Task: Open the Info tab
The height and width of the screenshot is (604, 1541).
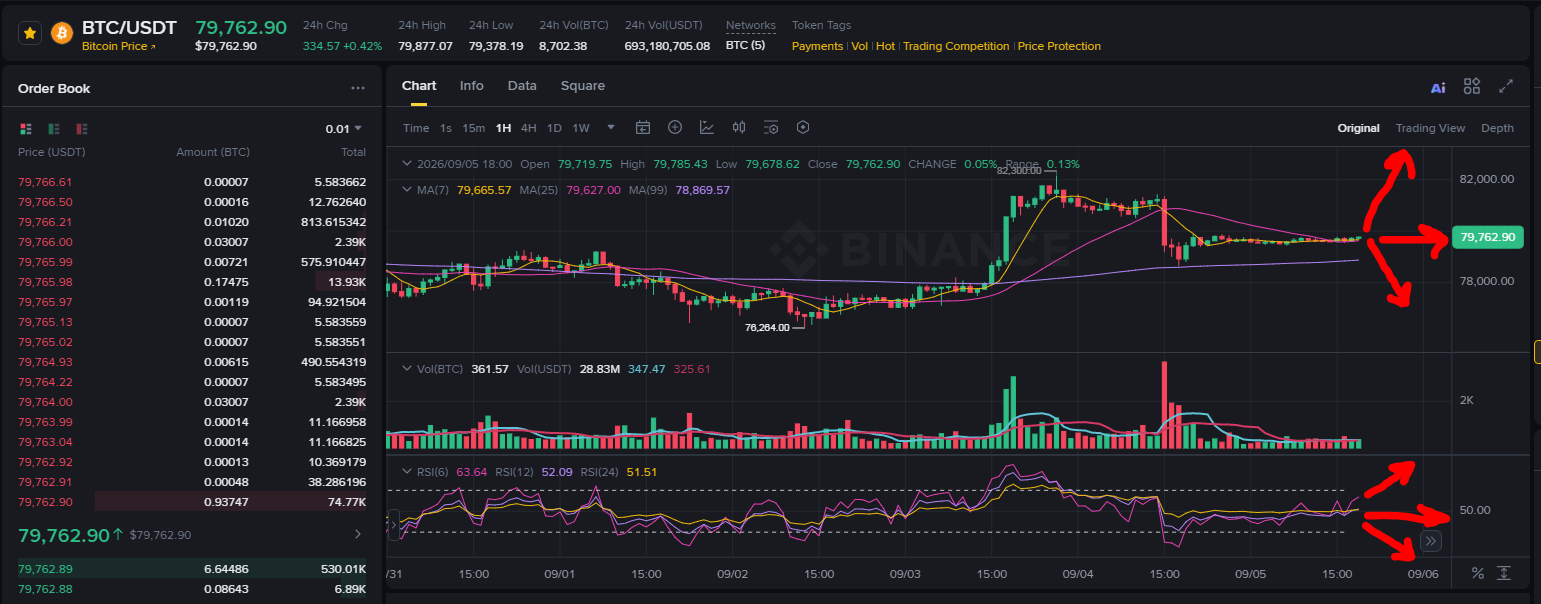Action: [x=472, y=86]
